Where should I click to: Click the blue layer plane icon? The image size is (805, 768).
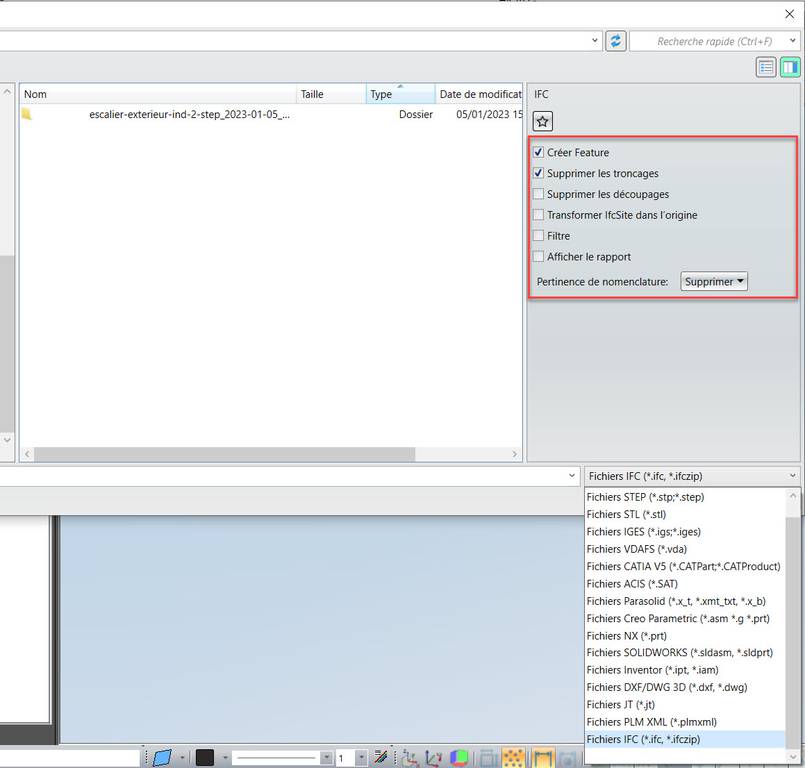(162, 757)
